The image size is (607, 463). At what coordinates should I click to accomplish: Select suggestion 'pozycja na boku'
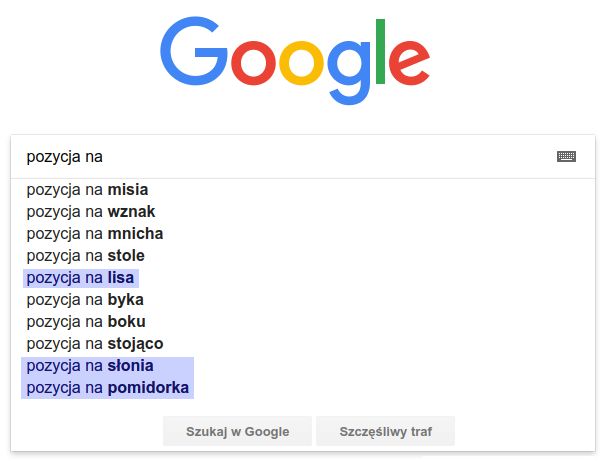click(86, 322)
